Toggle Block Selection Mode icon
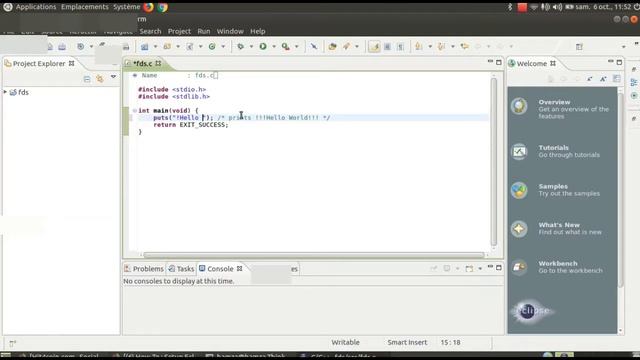This screenshot has width=640, height=360. point(387,47)
